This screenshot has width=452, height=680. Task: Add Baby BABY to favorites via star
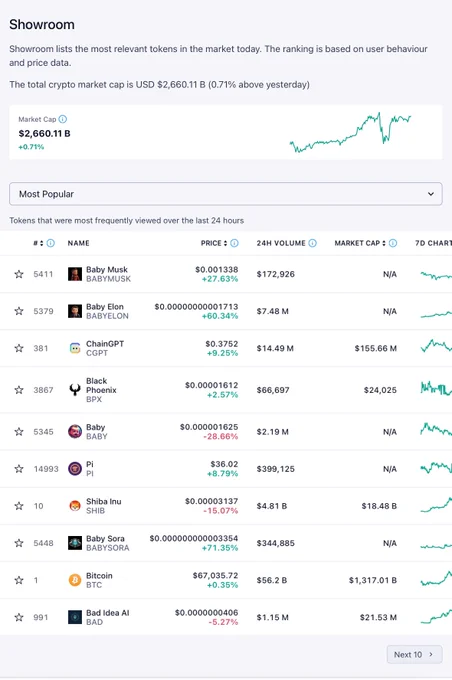click(19, 432)
